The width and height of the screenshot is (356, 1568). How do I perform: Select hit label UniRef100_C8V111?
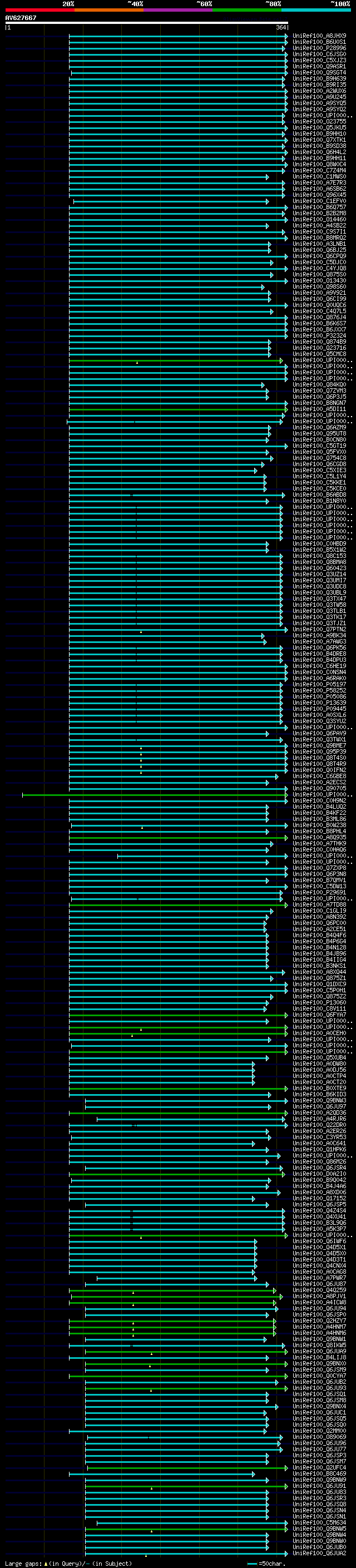click(x=319, y=1008)
